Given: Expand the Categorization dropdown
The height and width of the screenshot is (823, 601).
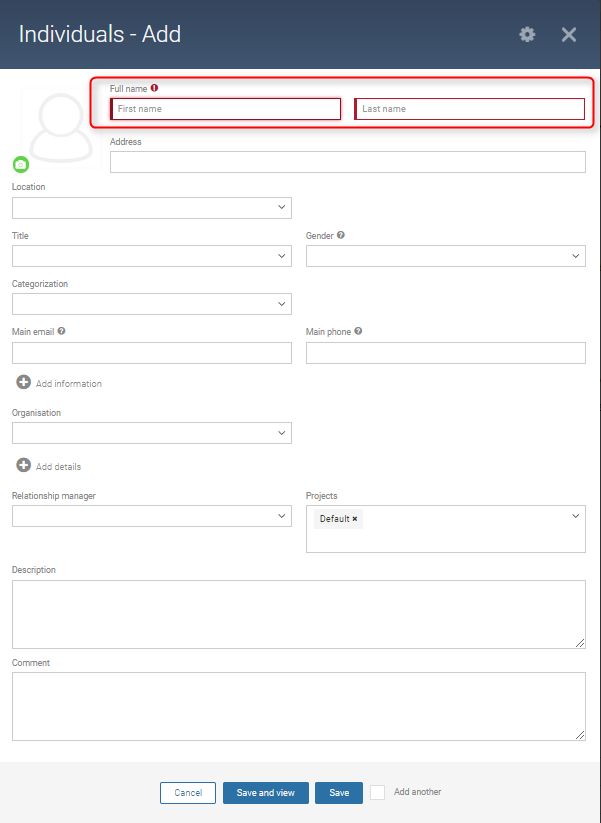Looking at the screenshot, I should [152, 304].
